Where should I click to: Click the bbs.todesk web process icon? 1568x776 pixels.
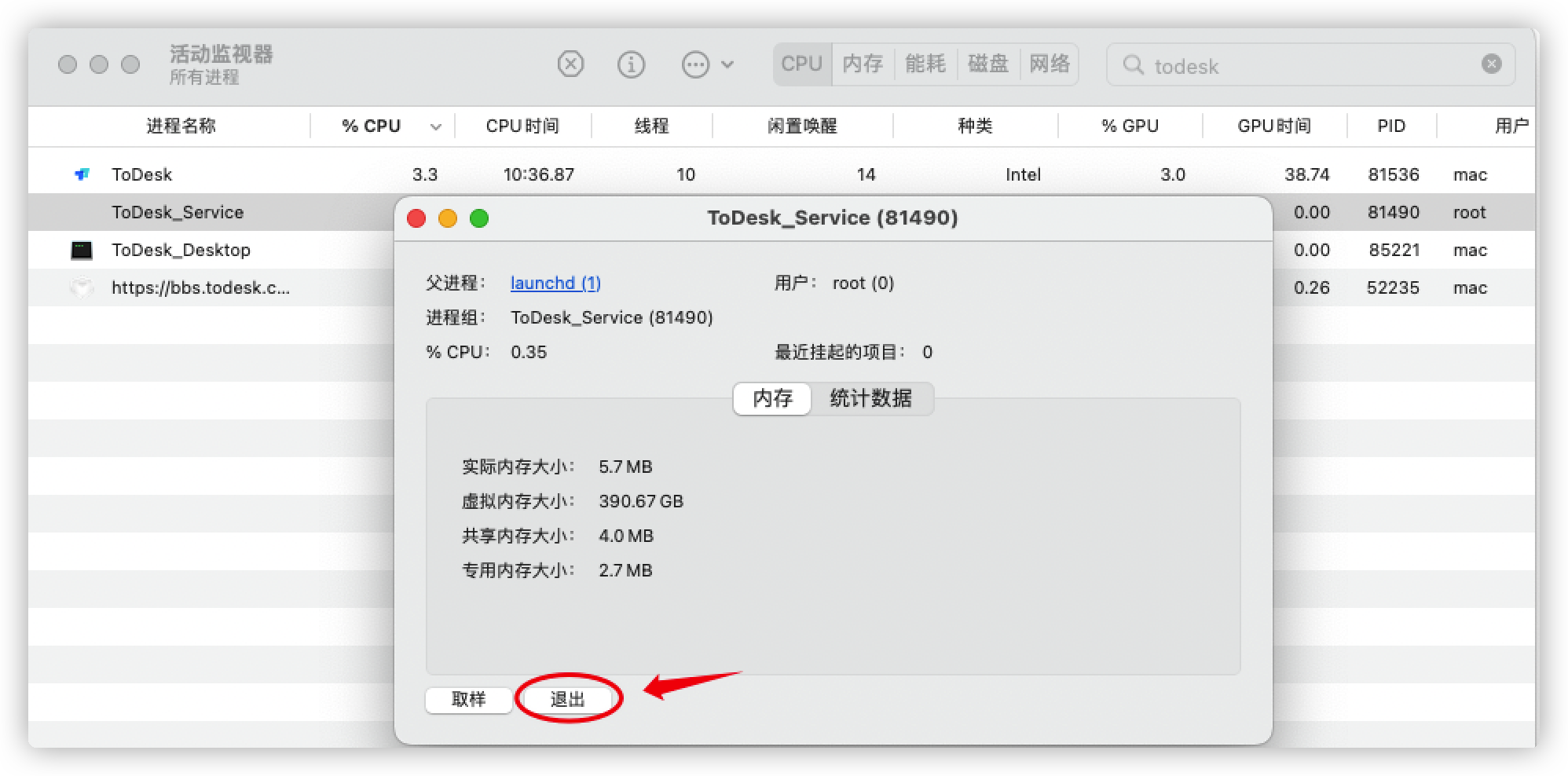(x=82, y=288)
